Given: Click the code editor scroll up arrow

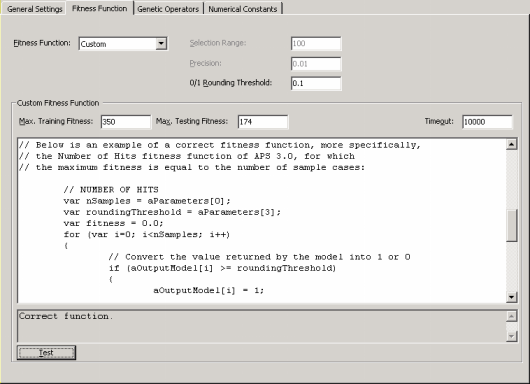Looking at the screenshot, I should click(x=511, y=145).
